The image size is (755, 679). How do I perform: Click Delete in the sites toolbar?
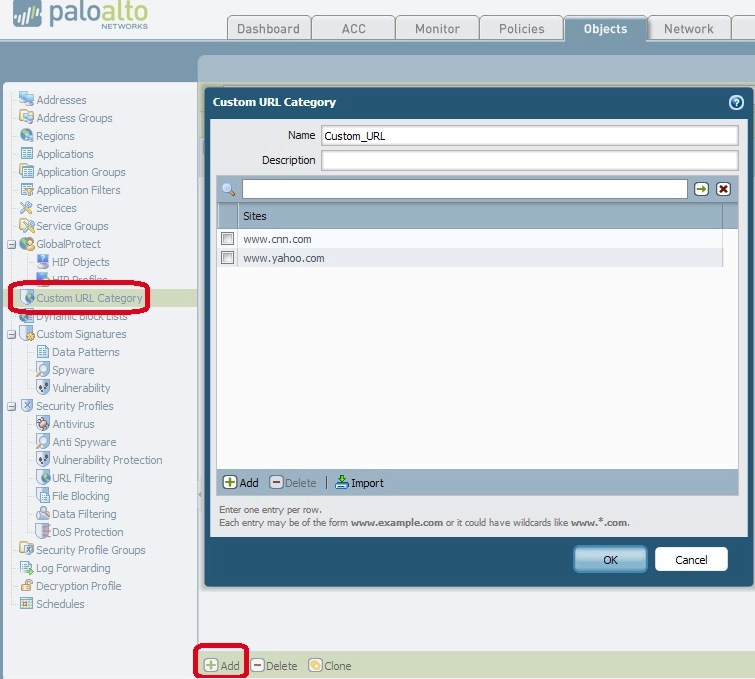293,483
